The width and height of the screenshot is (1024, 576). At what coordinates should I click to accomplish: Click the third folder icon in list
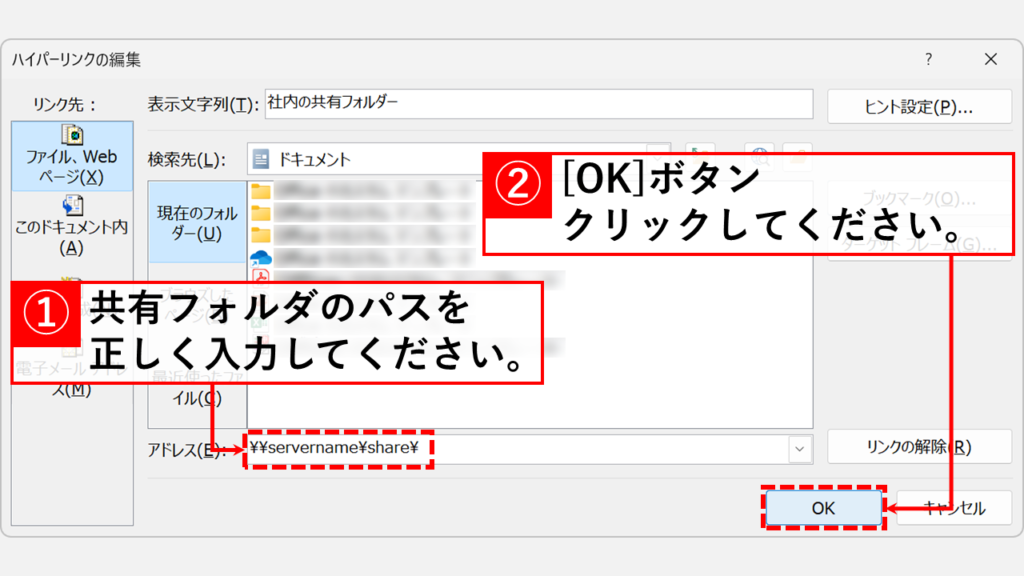(x=261, y=235)
